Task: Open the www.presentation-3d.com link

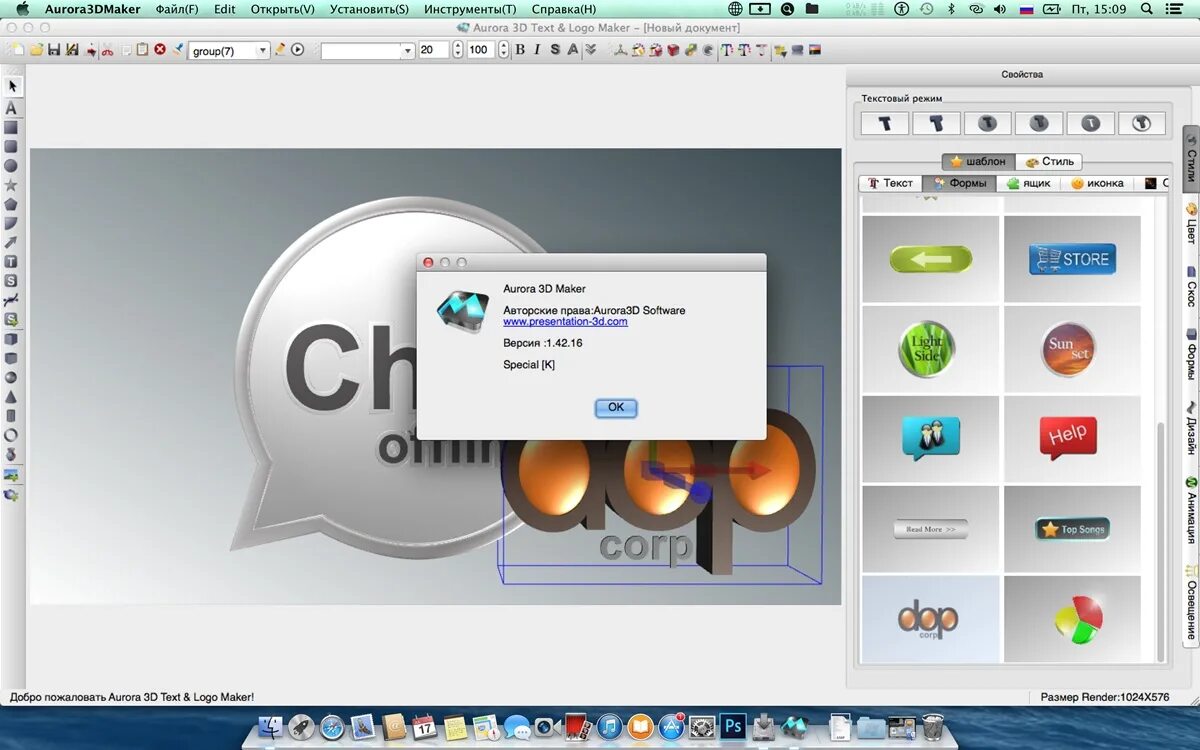Action: [565, 322]
